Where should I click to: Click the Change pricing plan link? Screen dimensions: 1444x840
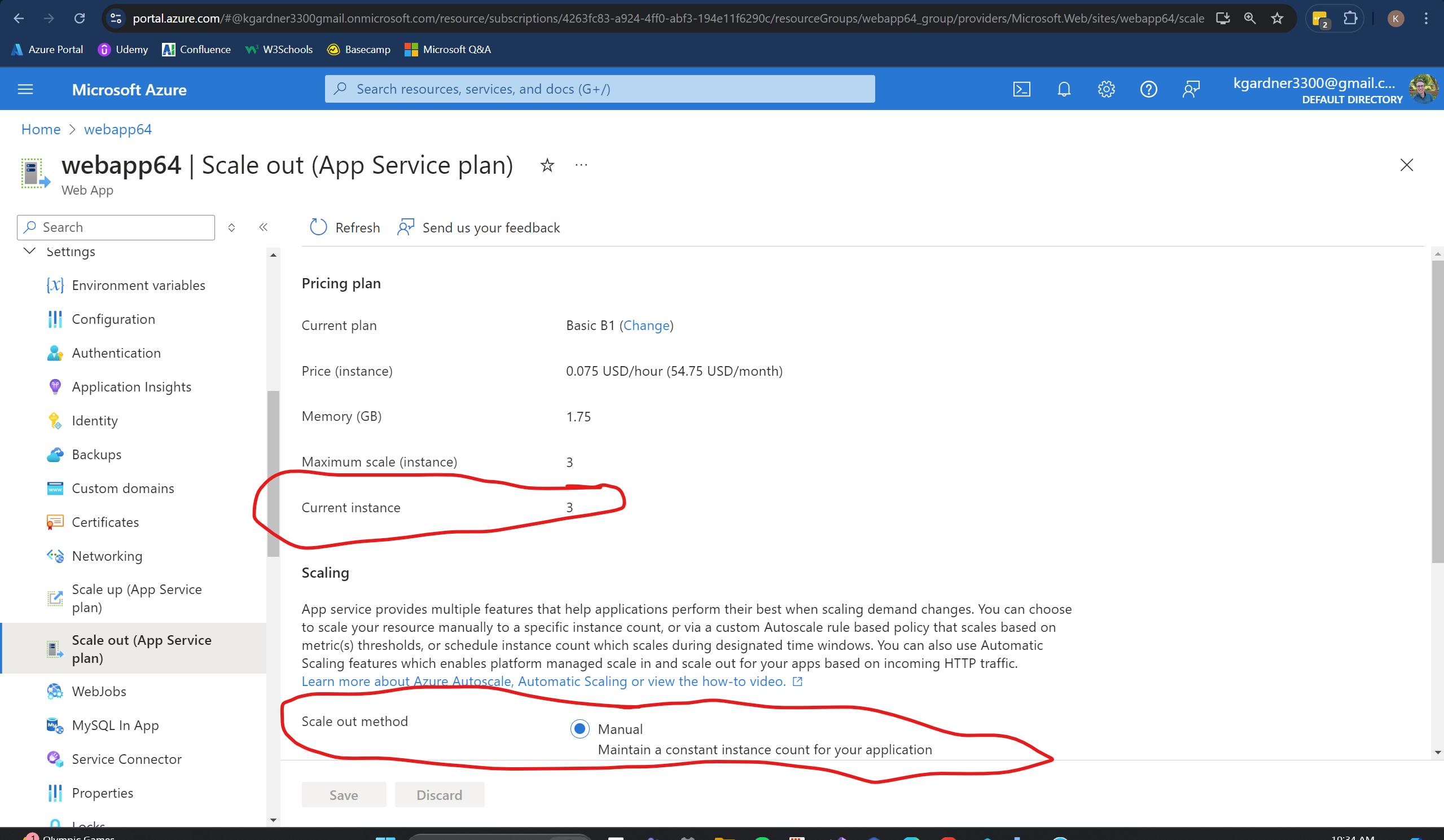(x=646, y=325)
